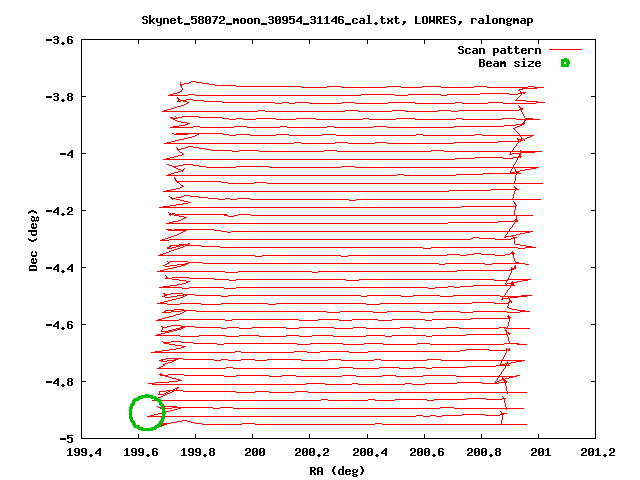Click the 'Dec (deg)' axis label

(33, 240)
